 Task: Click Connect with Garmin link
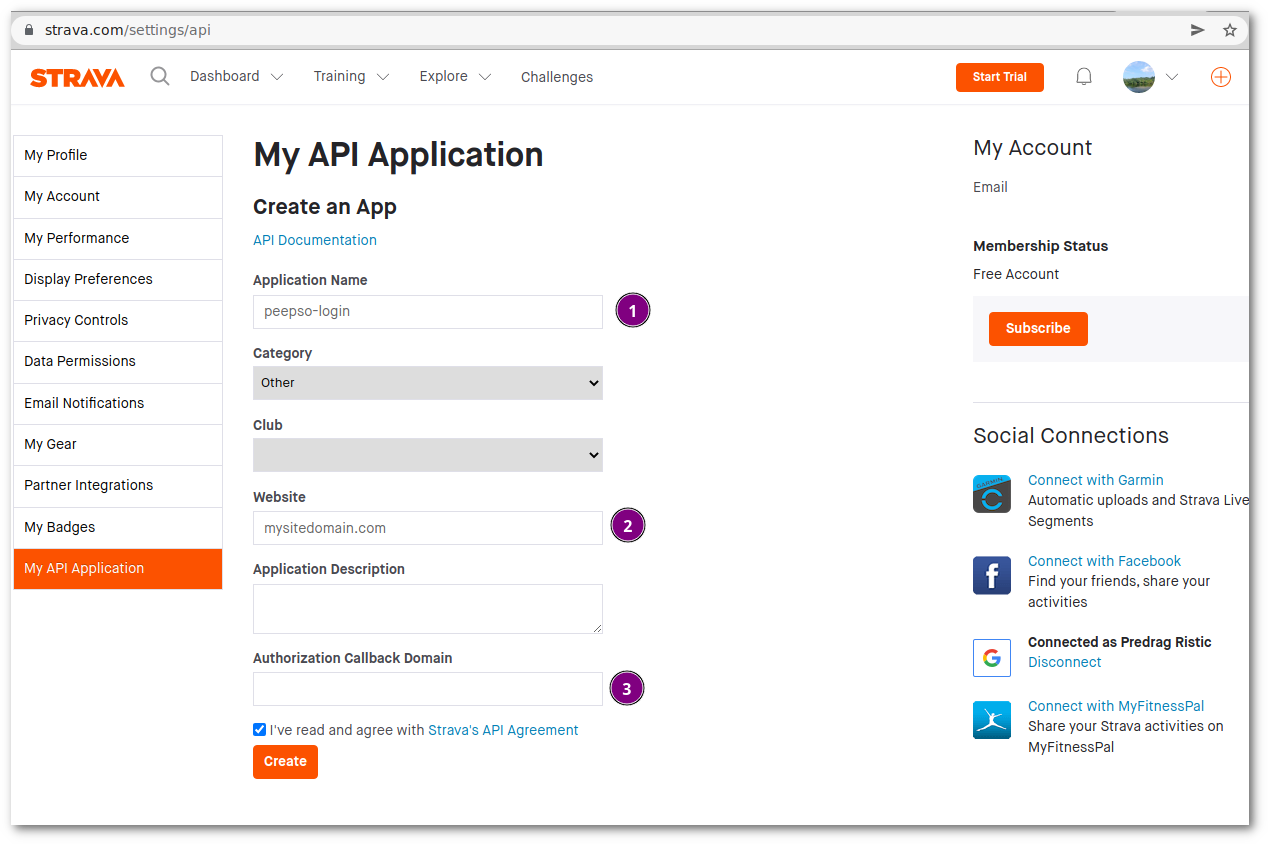1096,480
